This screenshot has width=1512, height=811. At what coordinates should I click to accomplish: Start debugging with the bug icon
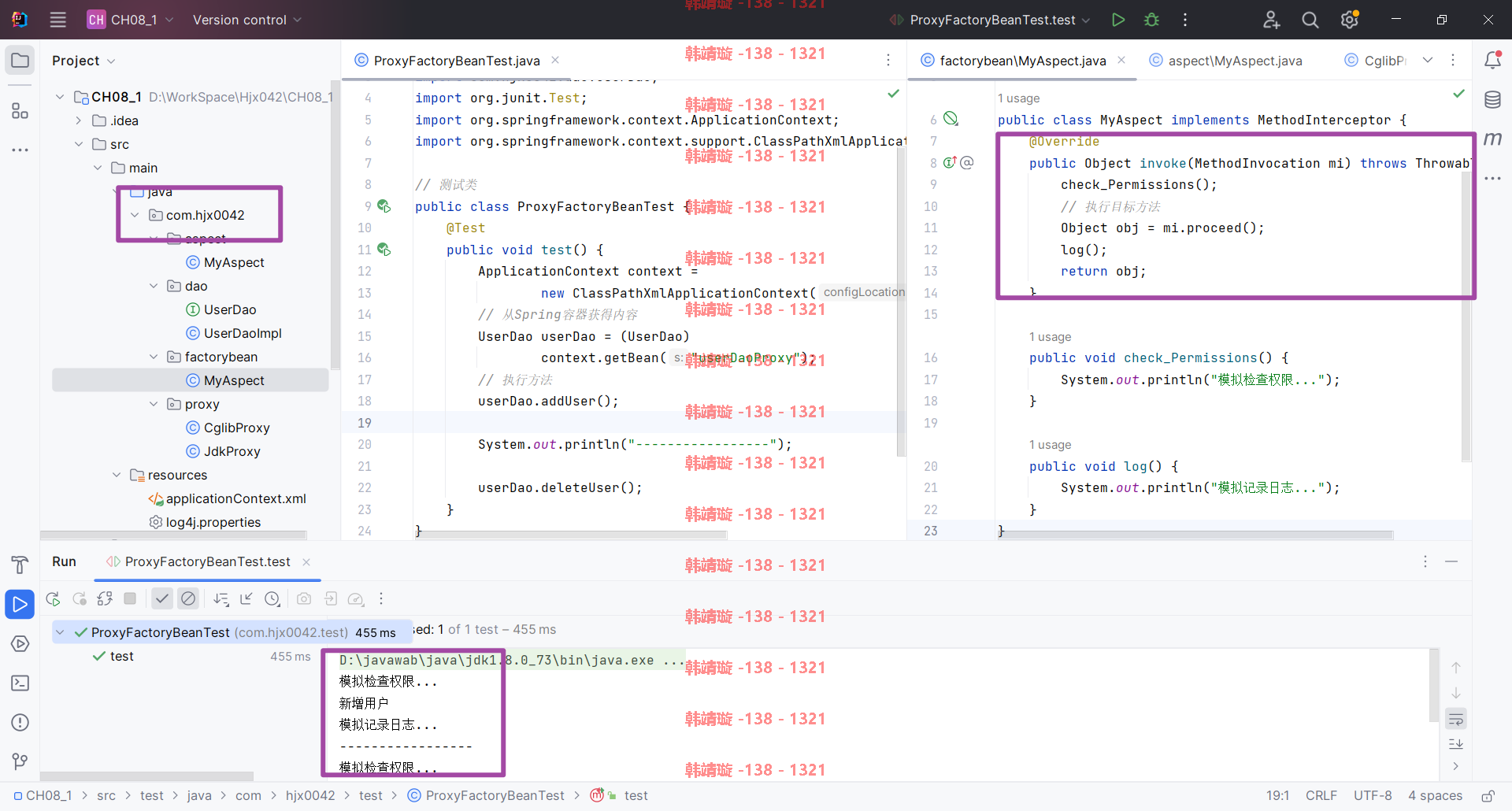pyautogui.click(x=1151, y=20)
